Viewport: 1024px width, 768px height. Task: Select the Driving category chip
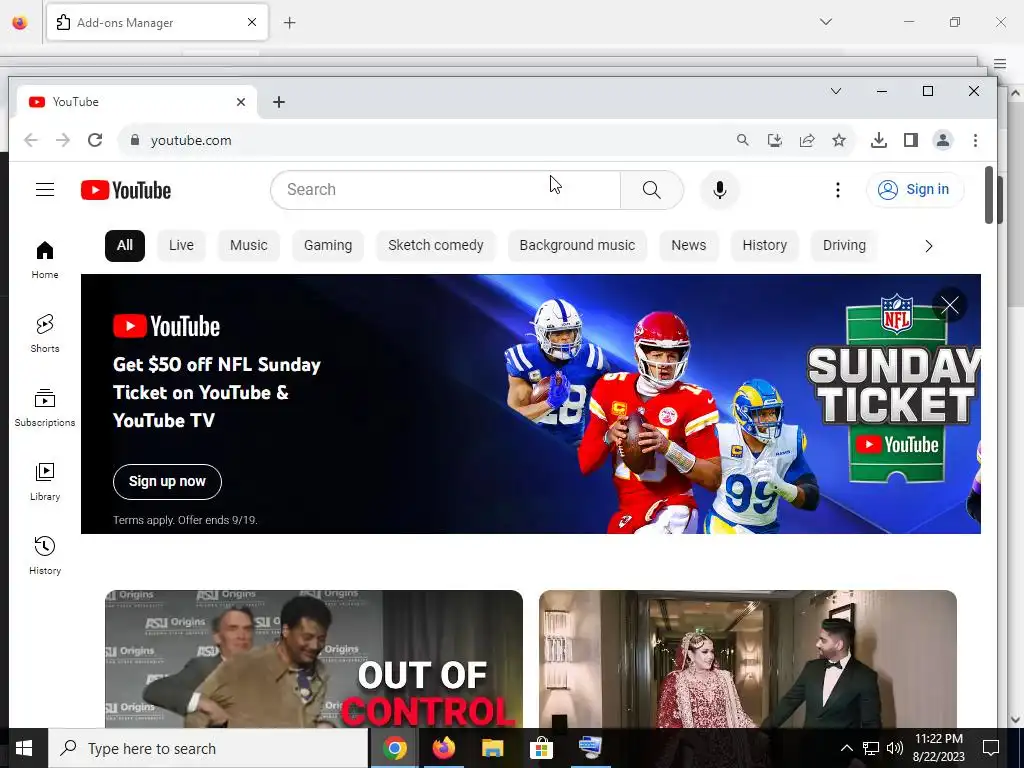coord(844,246)
